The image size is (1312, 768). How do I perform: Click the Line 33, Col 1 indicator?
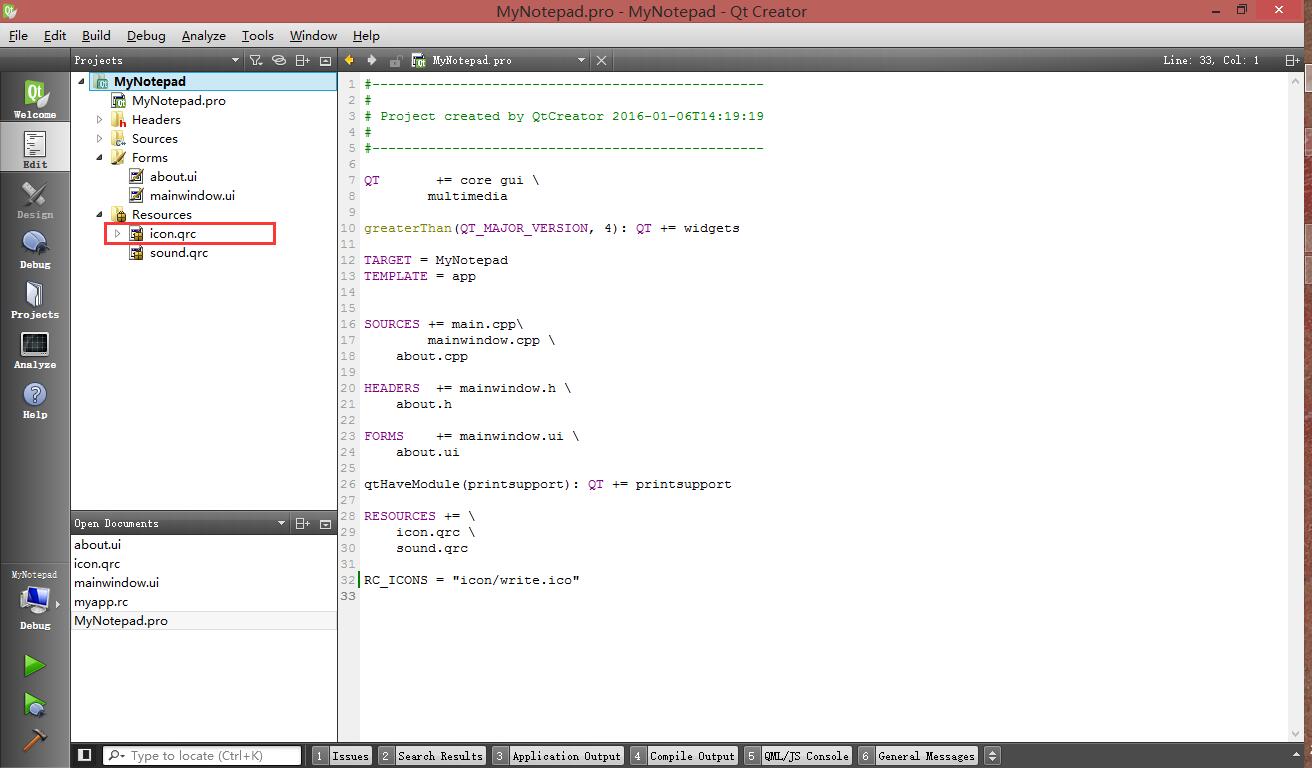tap(1211, 60)
